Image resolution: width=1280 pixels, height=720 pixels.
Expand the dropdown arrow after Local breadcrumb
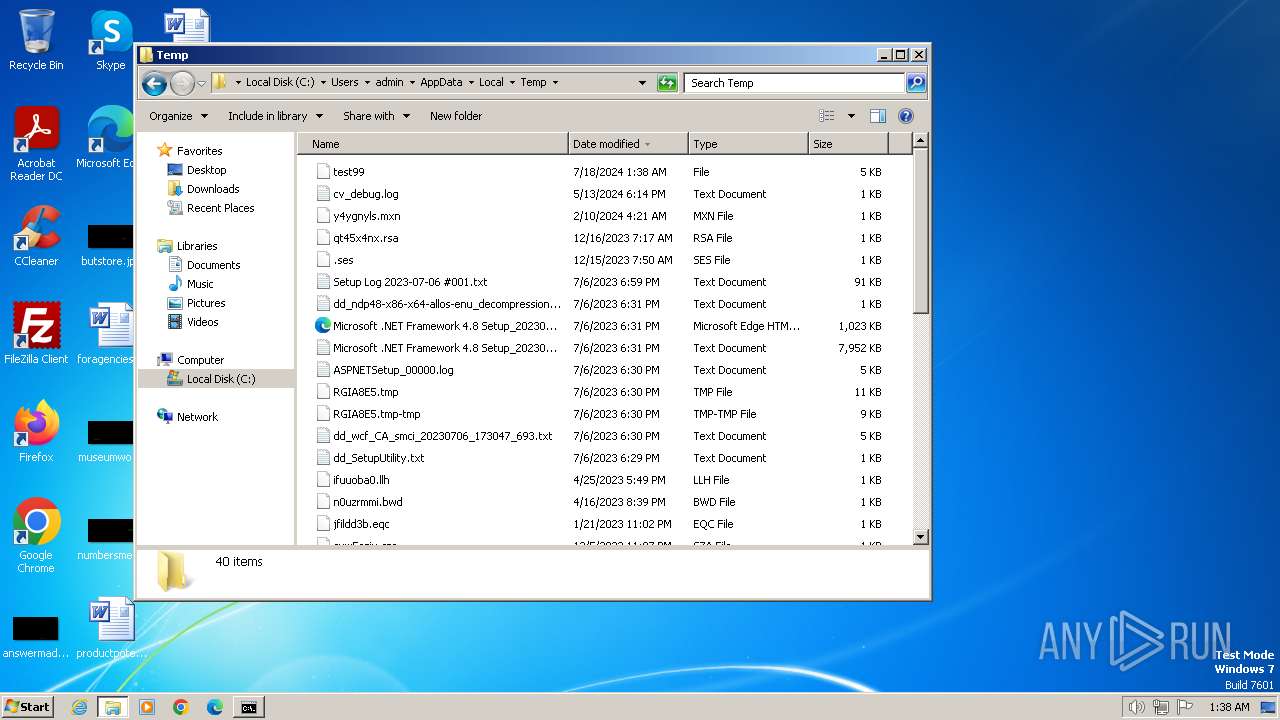[512, 83]
